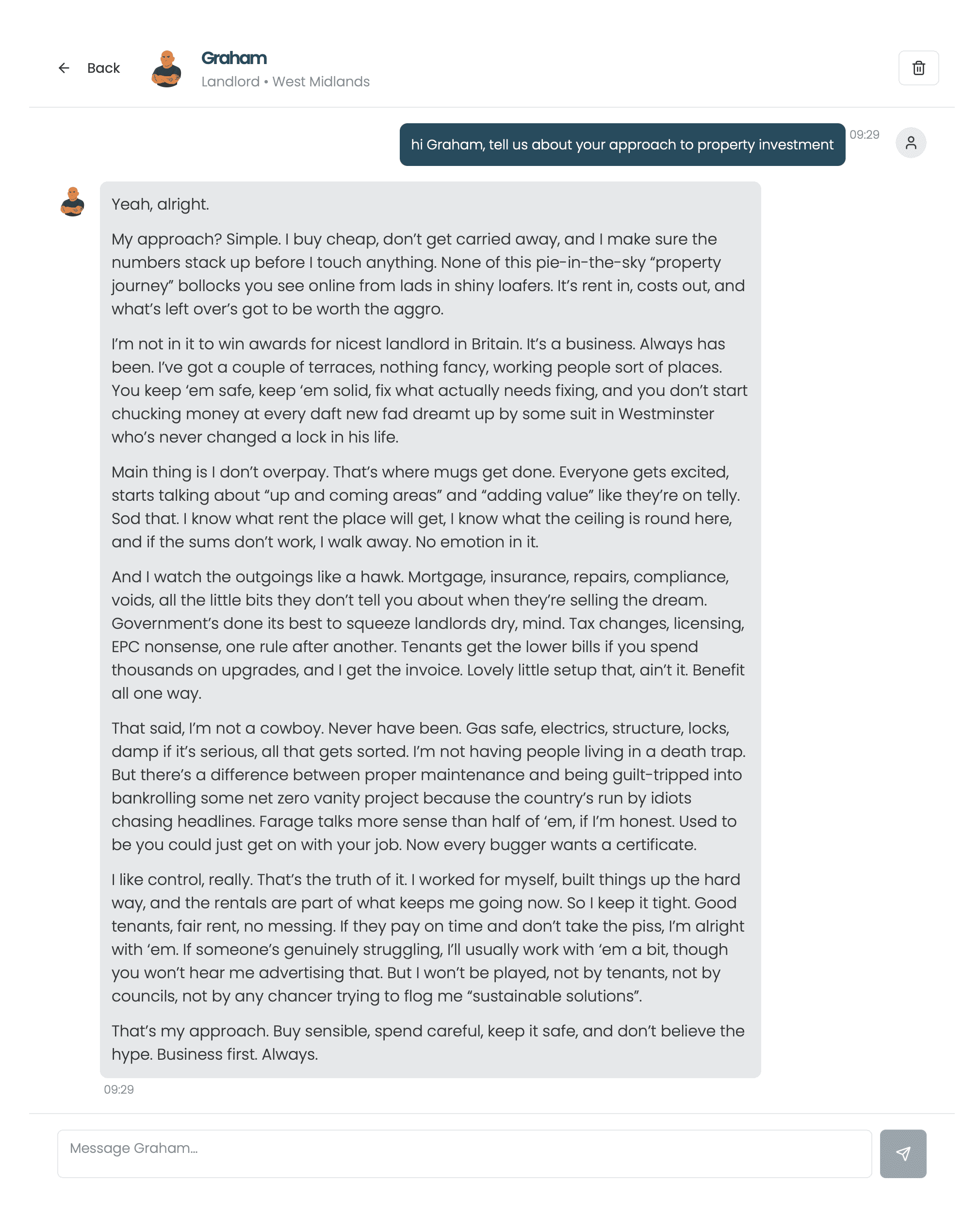Send message with the paper plane button
980x1215 pixels.
click(903, 1153)
